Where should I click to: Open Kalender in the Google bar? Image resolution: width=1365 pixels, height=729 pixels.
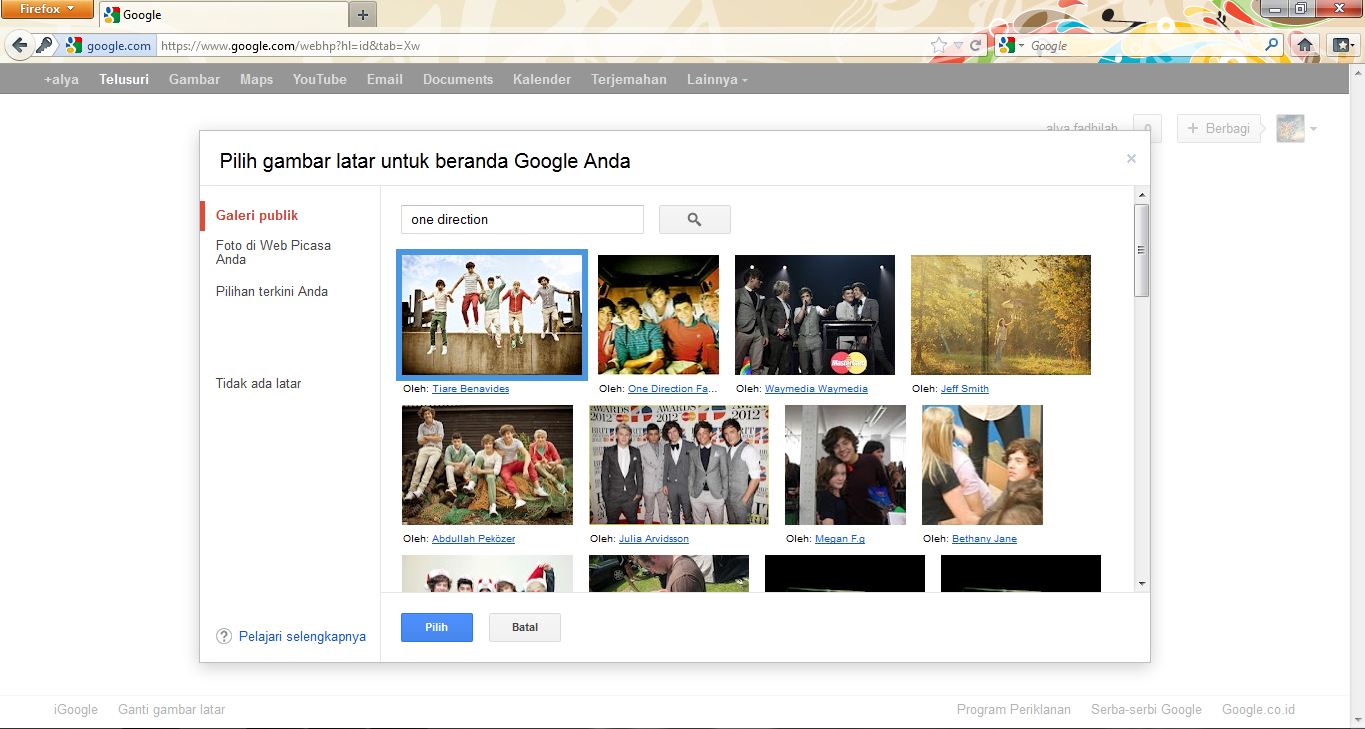[542, 79]
